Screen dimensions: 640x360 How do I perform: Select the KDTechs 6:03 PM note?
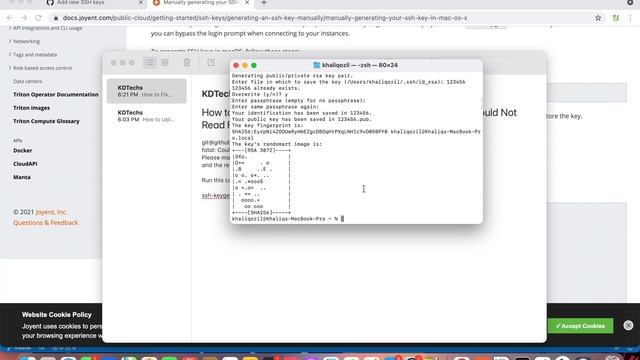click(147, 116)
